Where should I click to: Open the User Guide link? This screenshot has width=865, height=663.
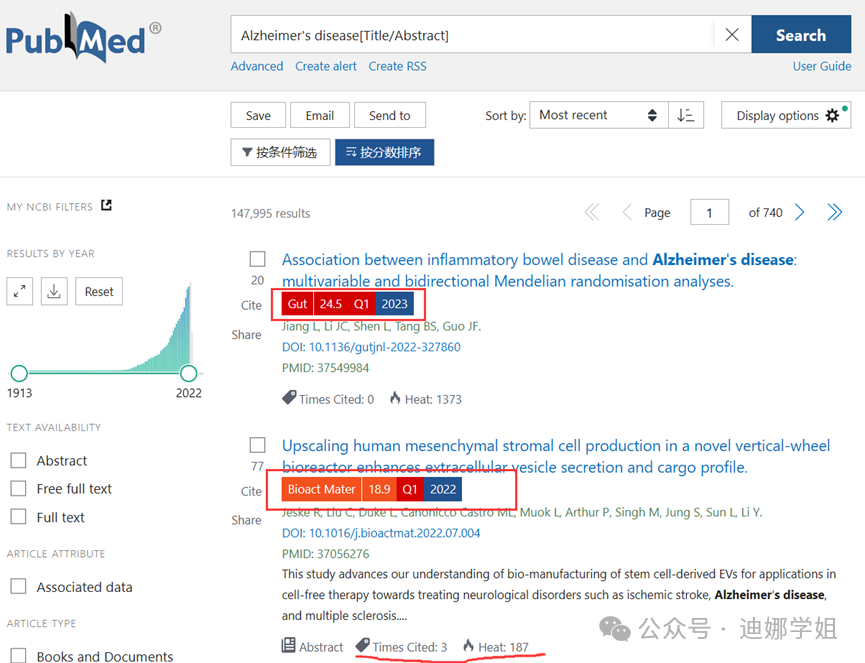coord(822,66)
